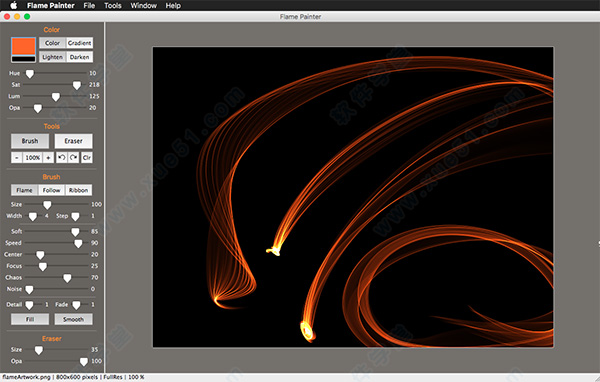600x382 pixels.
Task: Click the brush Size slider handle
Action: tap(47, 205)
